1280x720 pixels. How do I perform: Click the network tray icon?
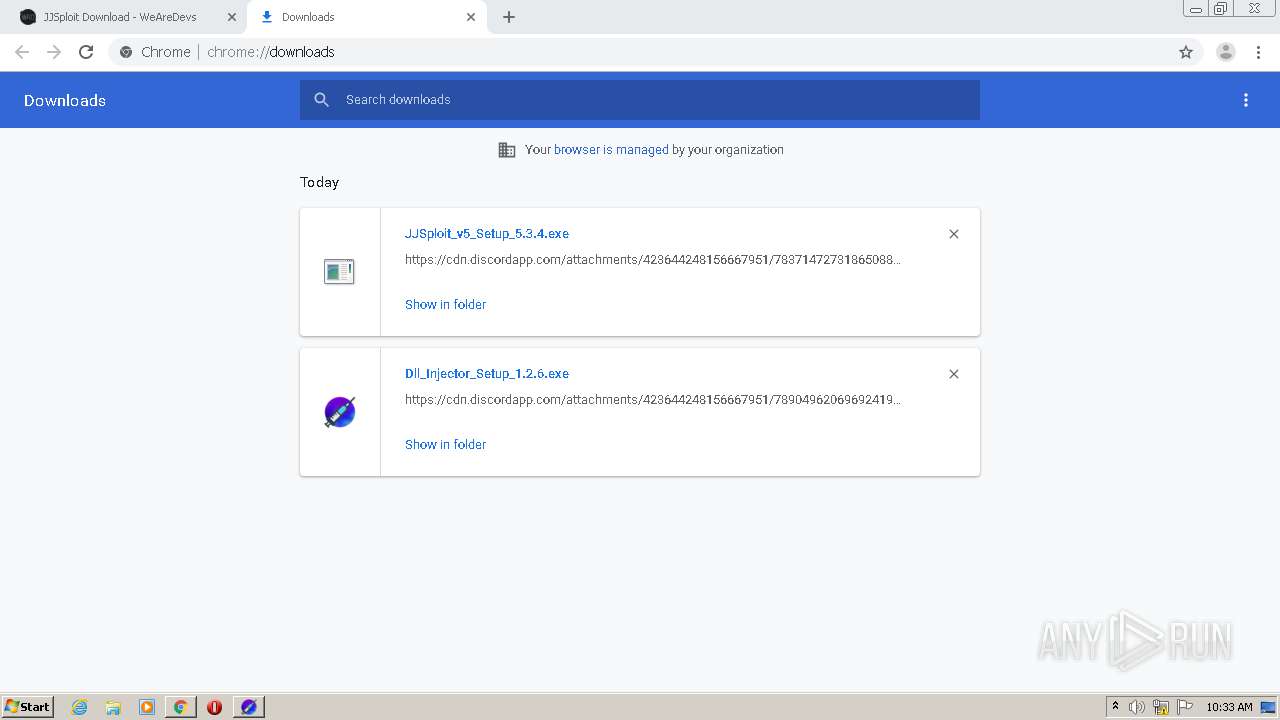1161,707
